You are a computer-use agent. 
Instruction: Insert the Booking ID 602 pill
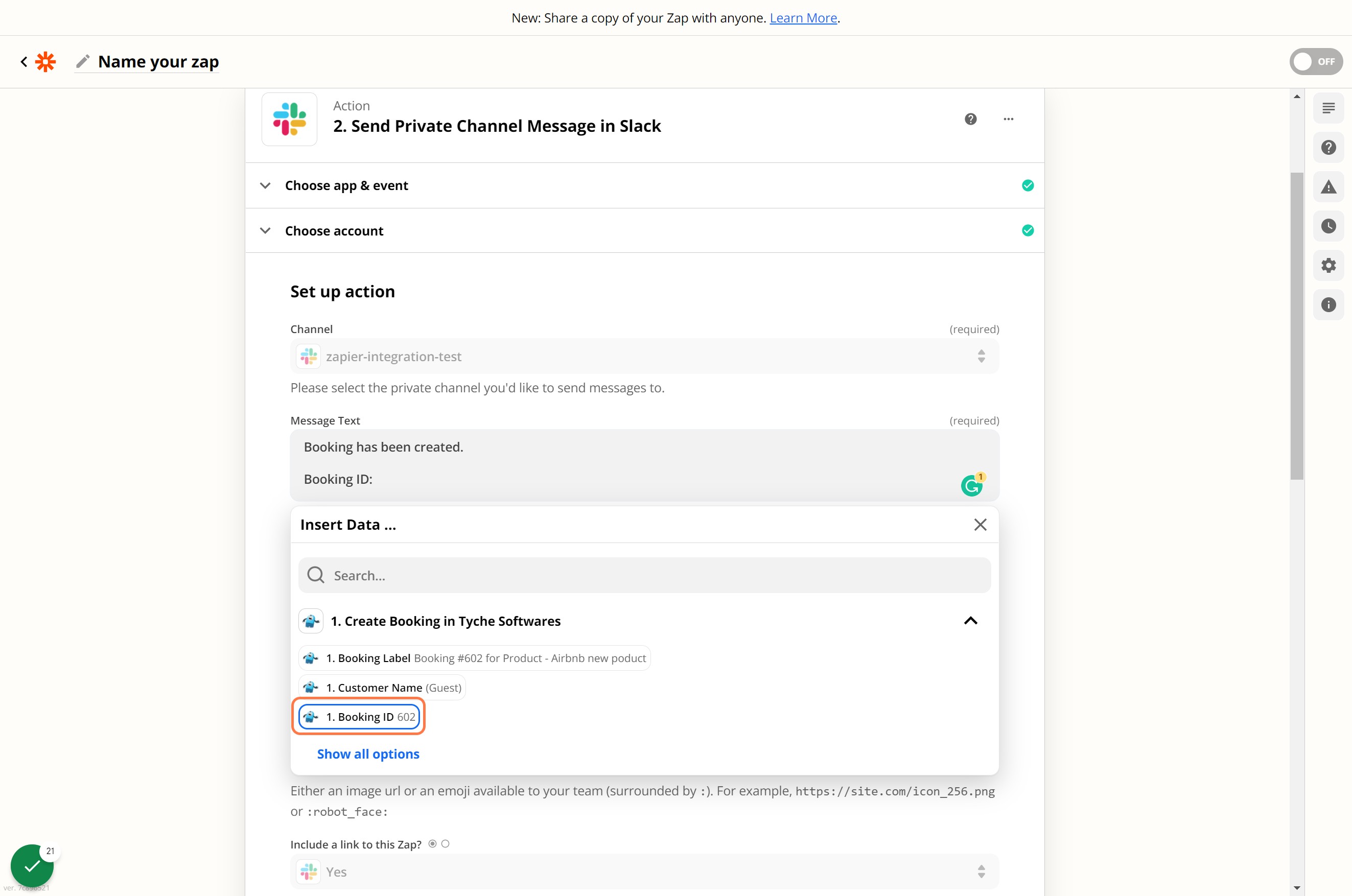(359, 717)
